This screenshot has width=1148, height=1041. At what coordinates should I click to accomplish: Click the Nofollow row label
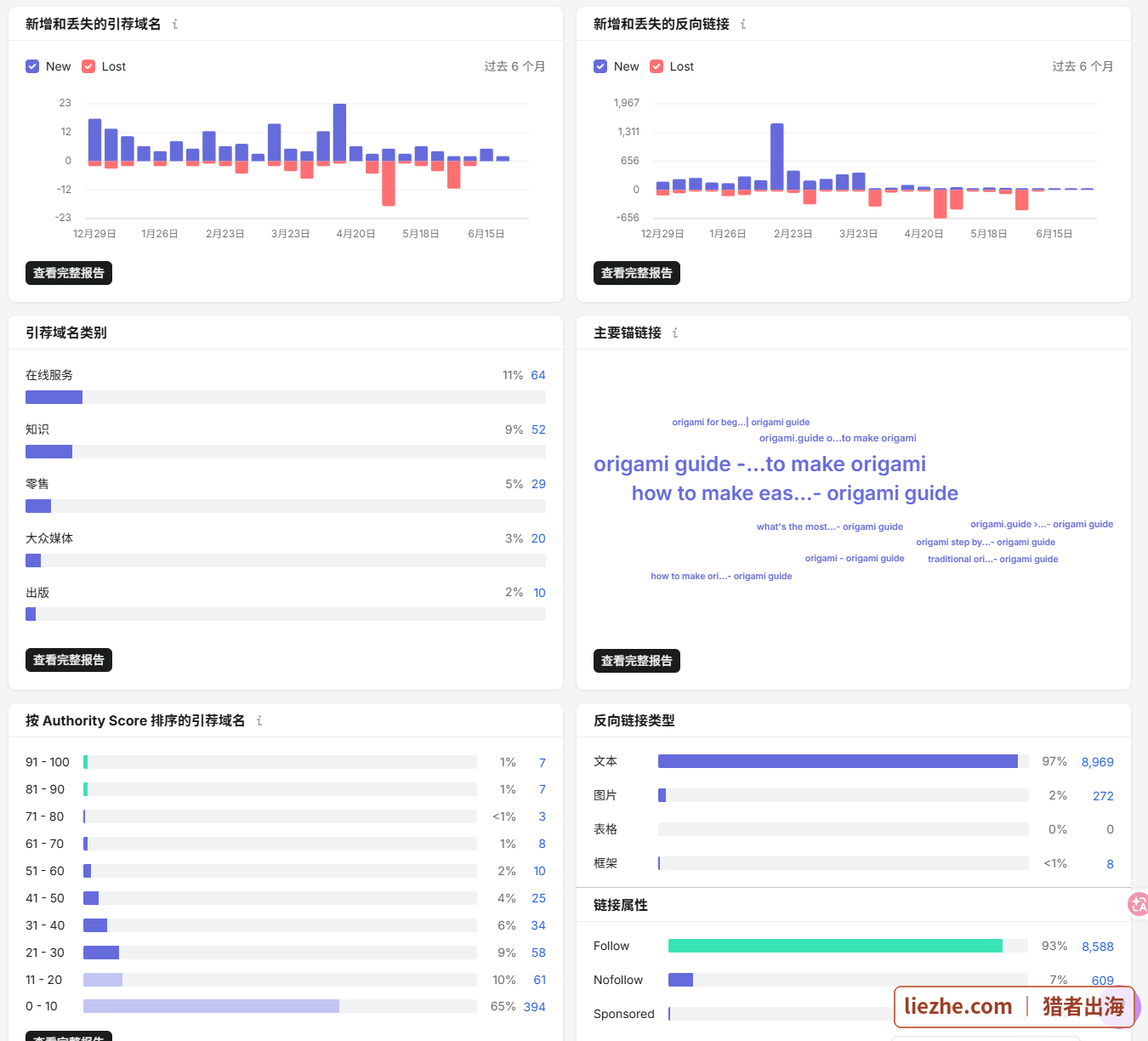click(x=618, y=980)
